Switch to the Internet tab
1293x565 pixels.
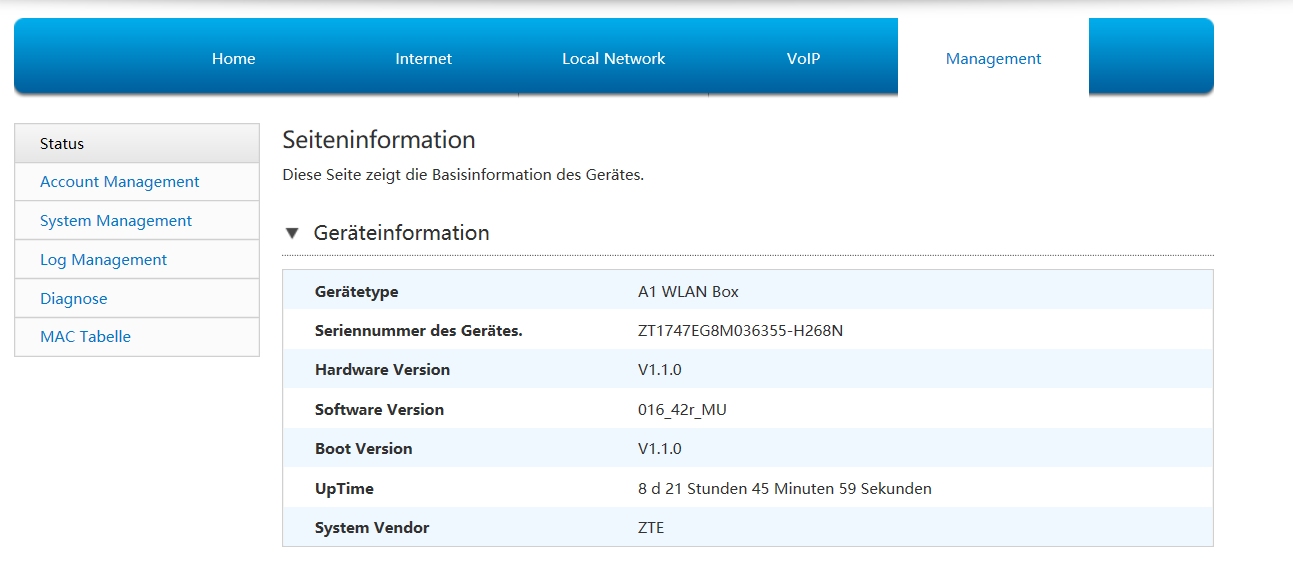tap(423, 59)
